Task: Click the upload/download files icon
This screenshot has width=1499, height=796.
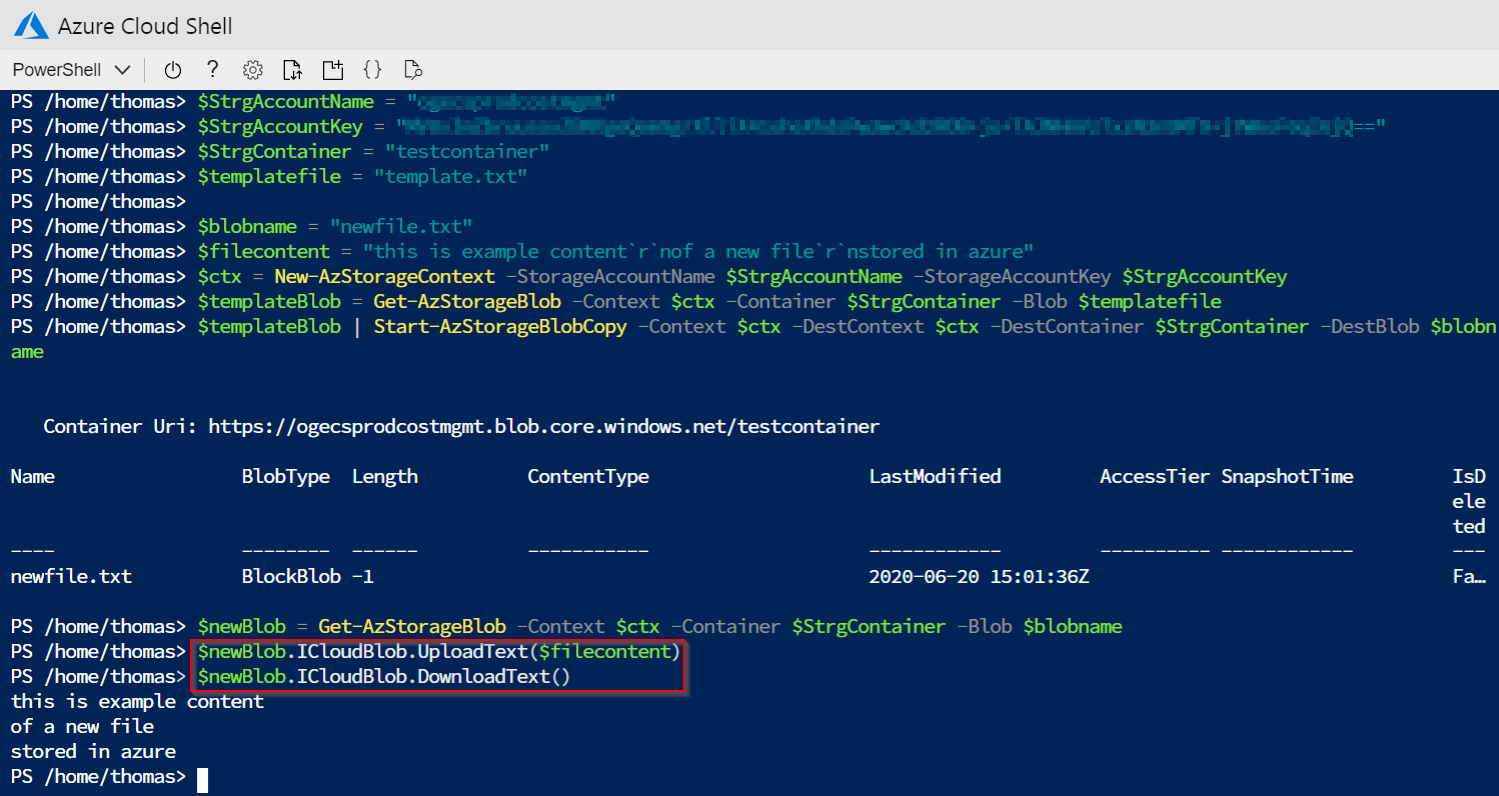Action: tap(292, 69)
